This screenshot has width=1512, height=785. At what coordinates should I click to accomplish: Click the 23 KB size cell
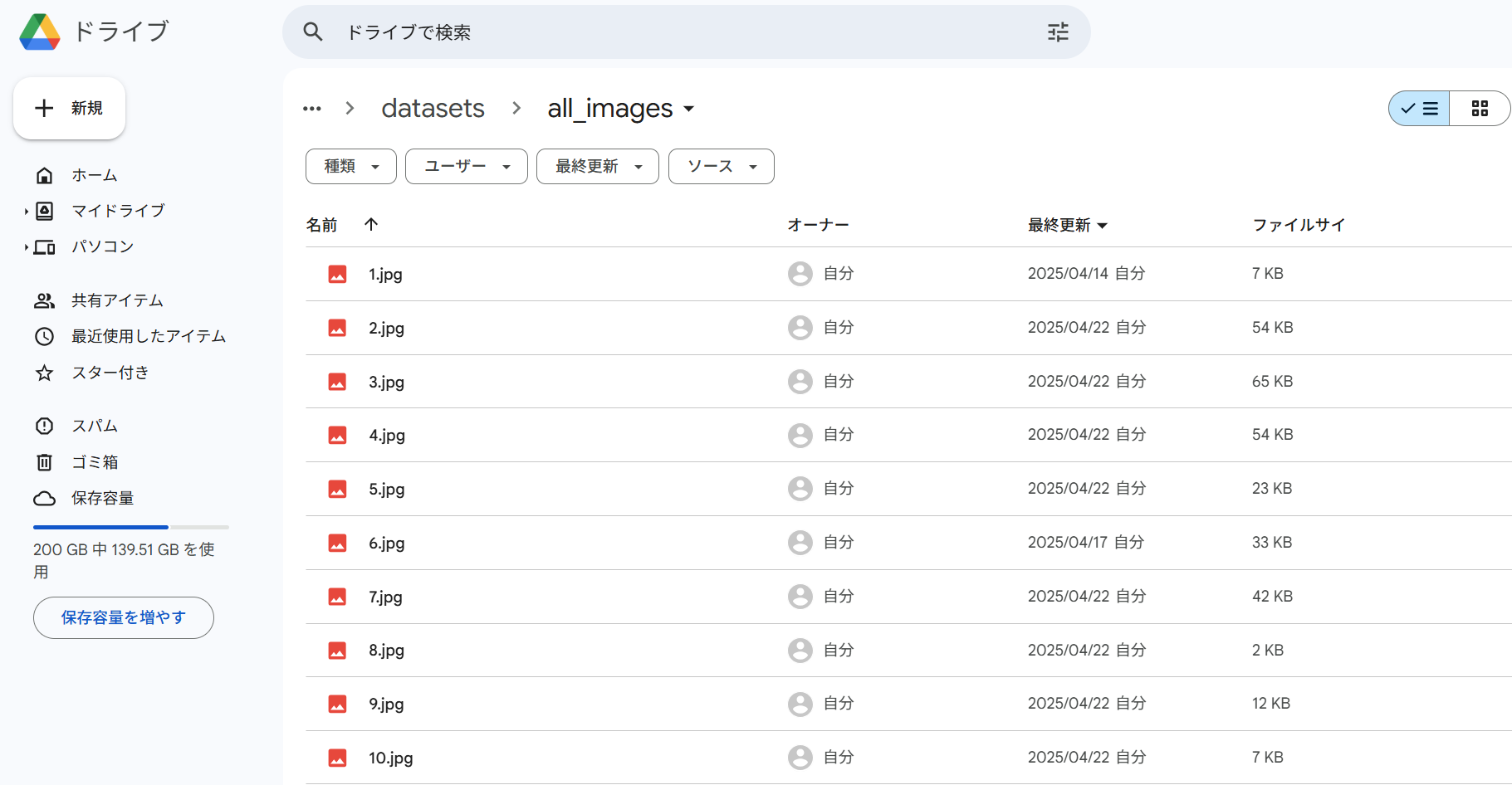pyautogui.click(x=1272, y=489)
